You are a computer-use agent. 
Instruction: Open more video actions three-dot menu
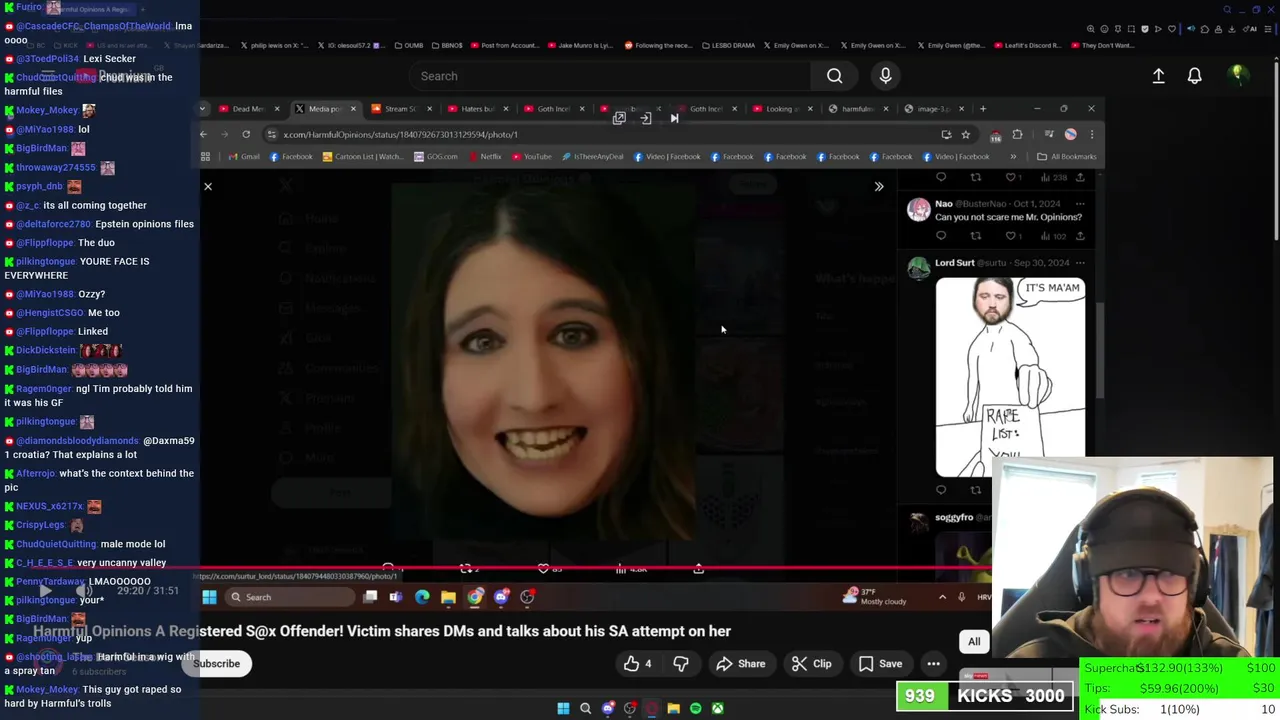[x=933, y=664]
